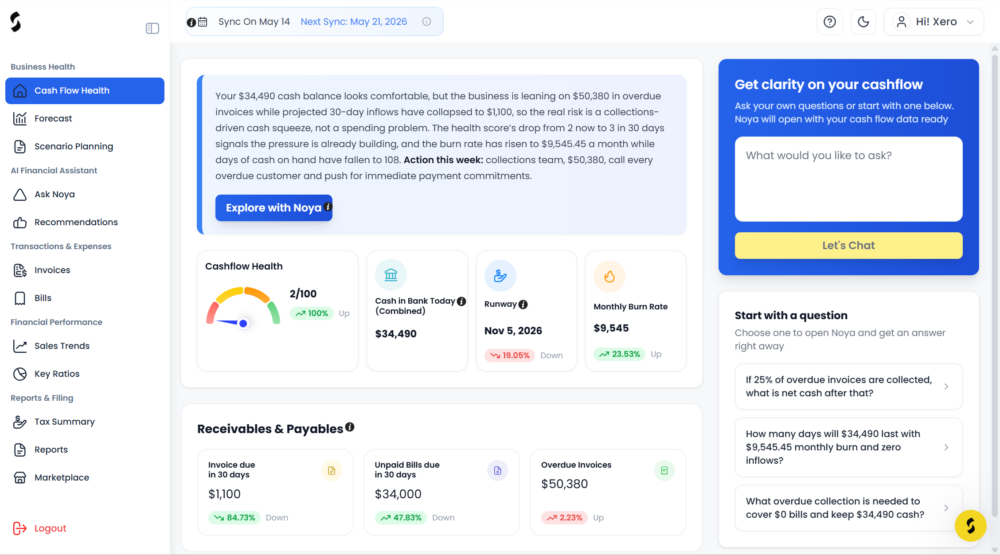This screenshot has width=1000, height=555.
Task: Click Logout link
Action: click(40, 528)
